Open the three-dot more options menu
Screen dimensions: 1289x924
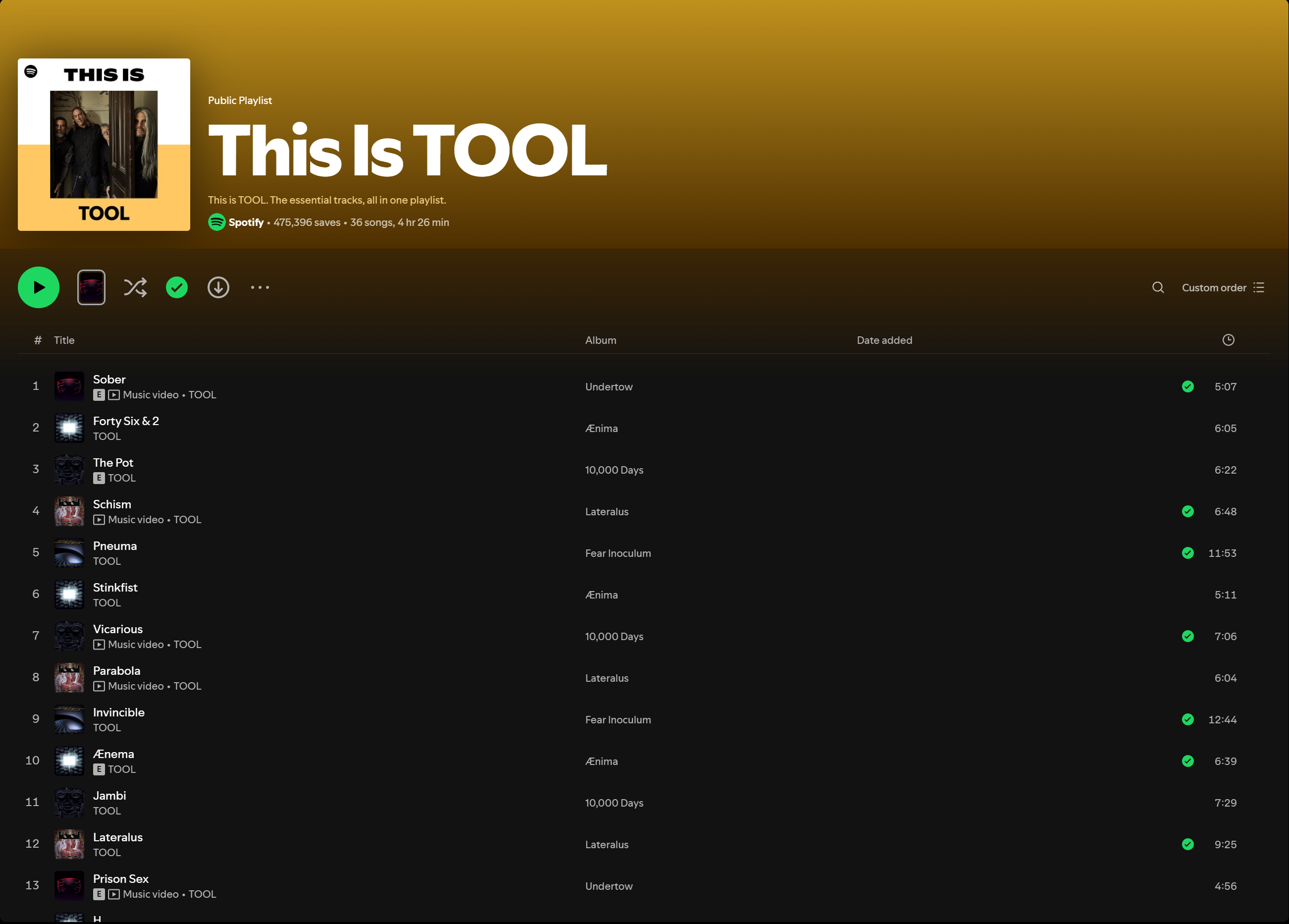(x=260, y=287)
